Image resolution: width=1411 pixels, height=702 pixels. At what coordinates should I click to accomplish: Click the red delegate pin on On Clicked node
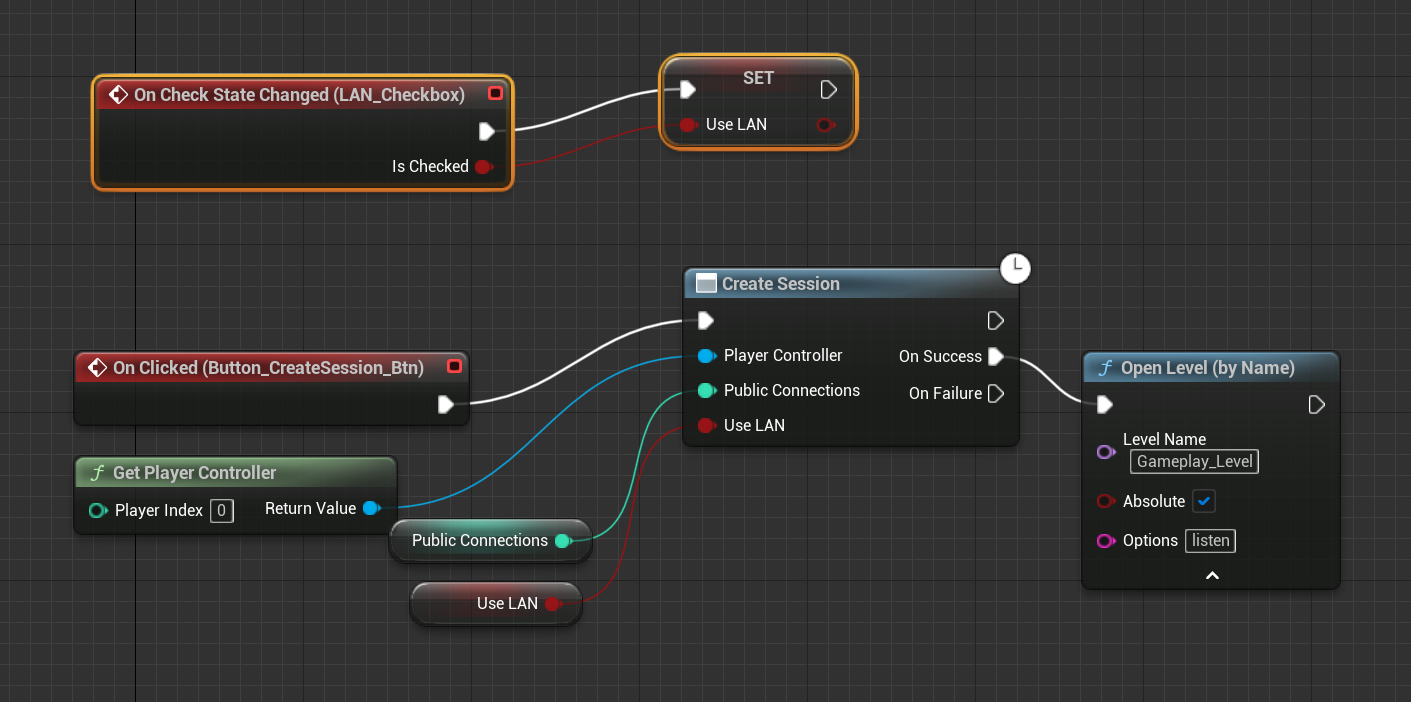(455, 367)
